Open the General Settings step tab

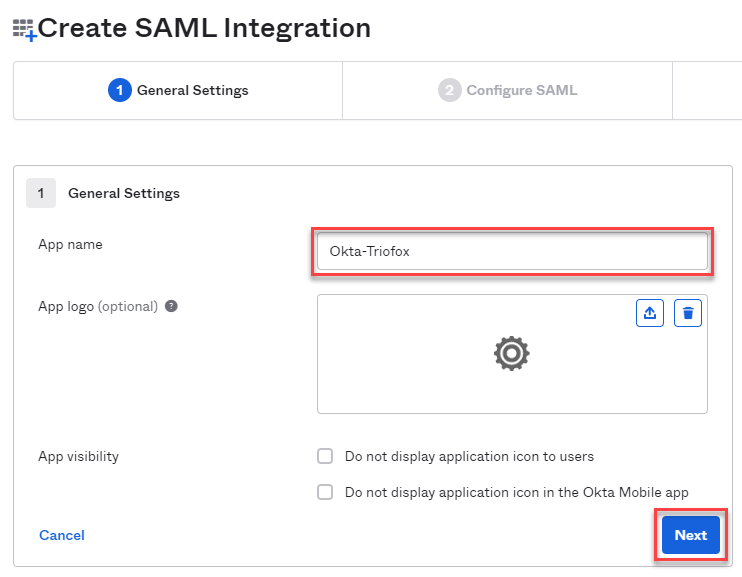[178, 90]
